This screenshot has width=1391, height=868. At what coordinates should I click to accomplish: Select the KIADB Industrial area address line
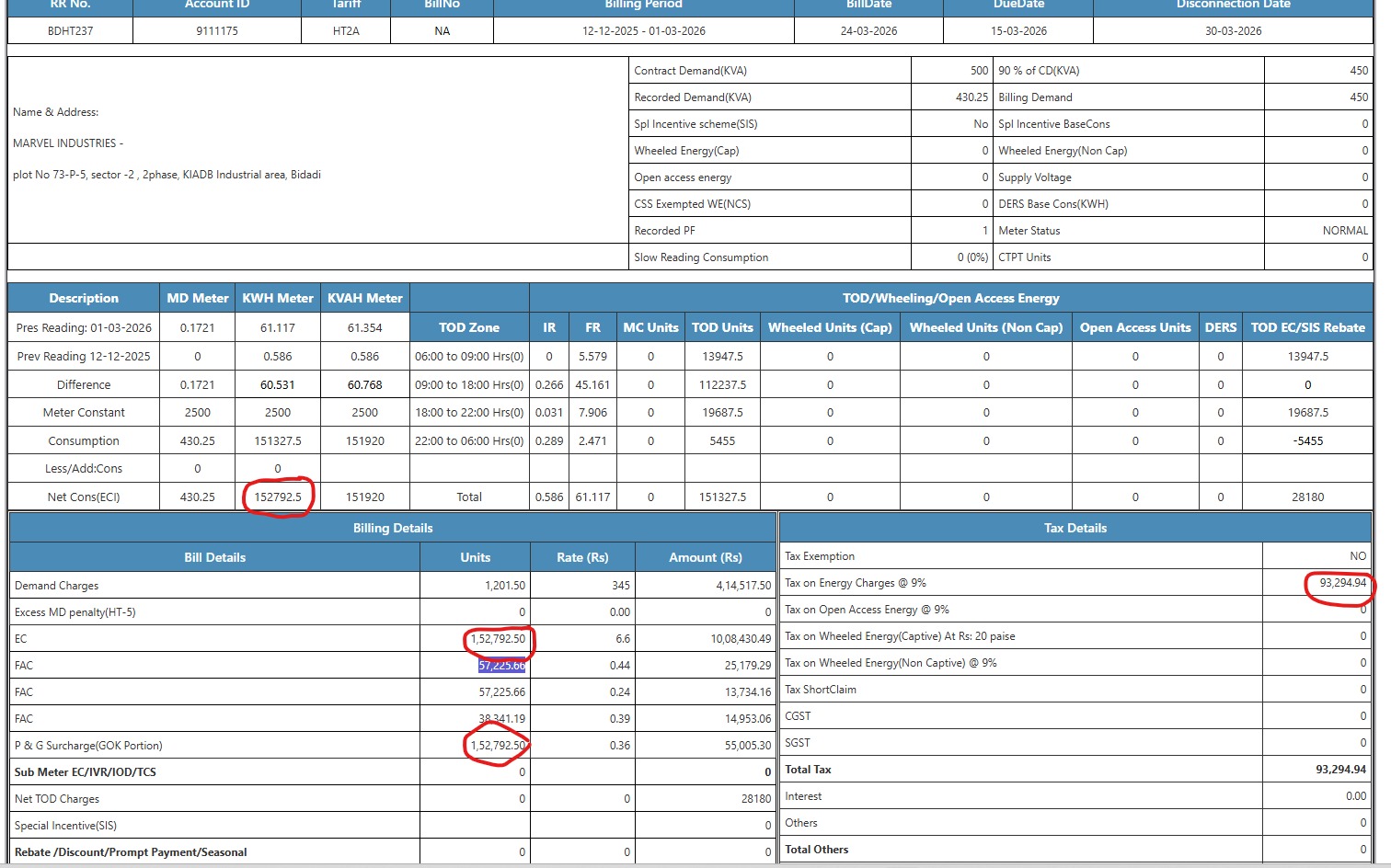tap(167, 175)
